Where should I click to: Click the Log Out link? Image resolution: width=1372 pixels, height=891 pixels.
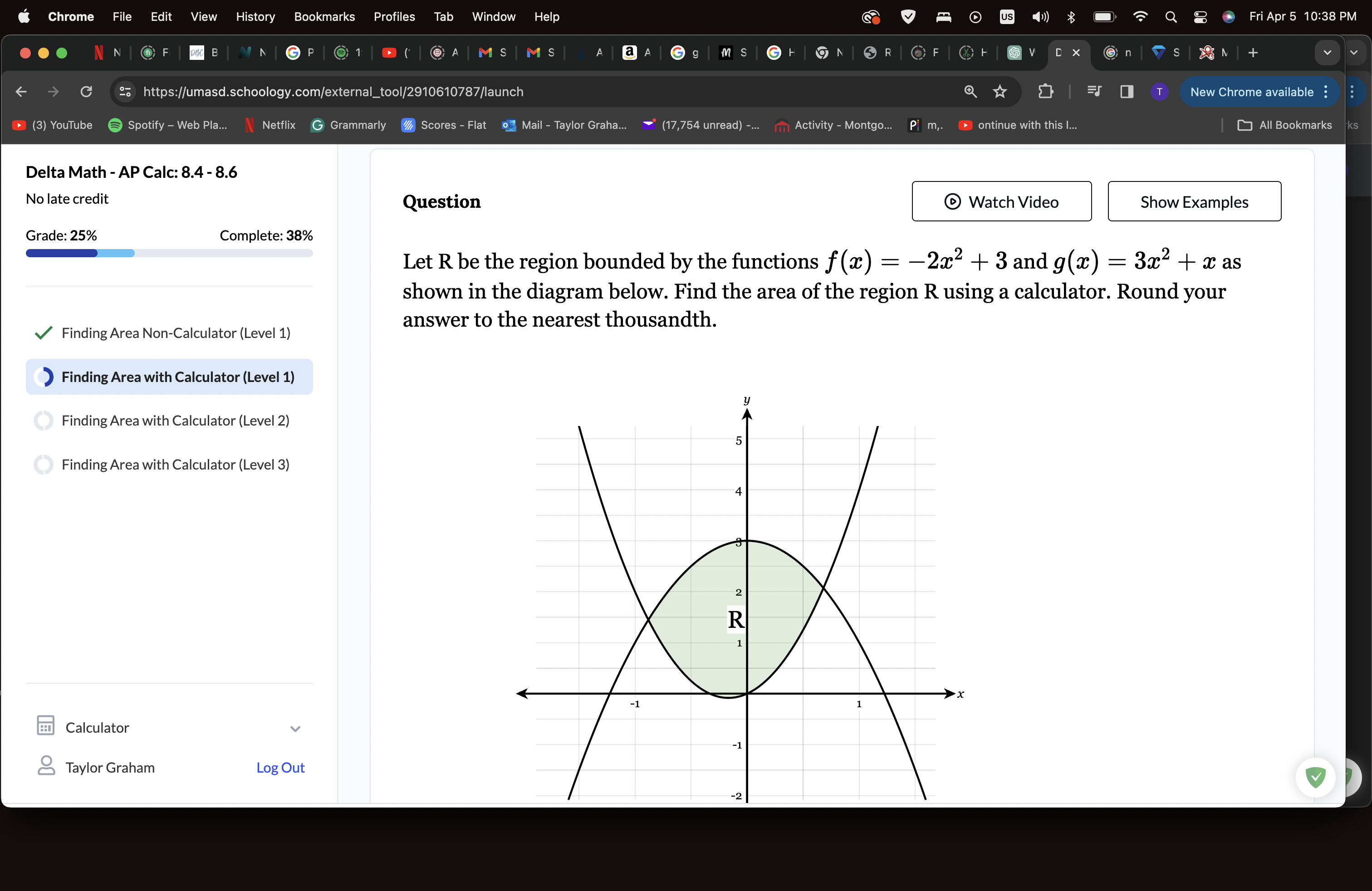(x=279, y=767)
